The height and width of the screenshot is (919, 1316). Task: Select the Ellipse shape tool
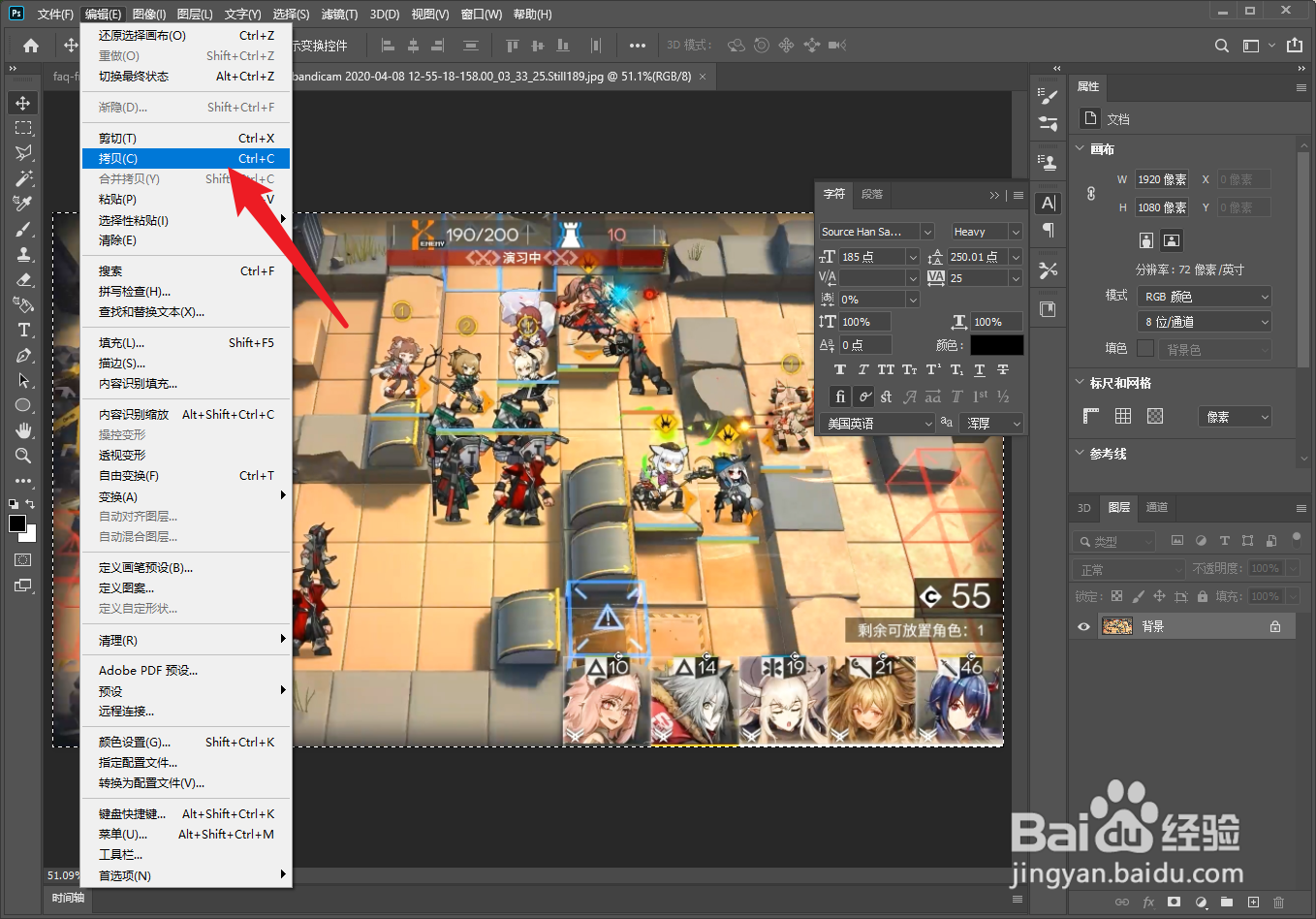click(x=23, y=405)
